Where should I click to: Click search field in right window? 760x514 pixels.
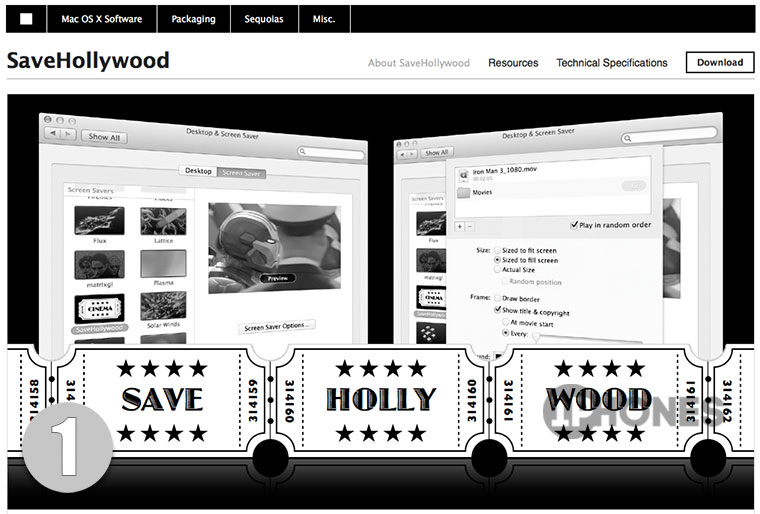tap(669, 135)
